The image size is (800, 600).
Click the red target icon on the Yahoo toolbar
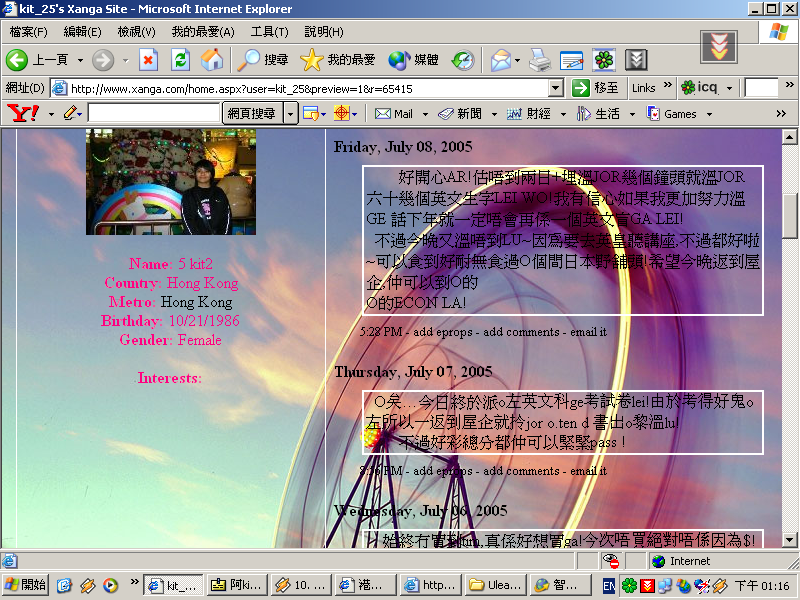341,113
